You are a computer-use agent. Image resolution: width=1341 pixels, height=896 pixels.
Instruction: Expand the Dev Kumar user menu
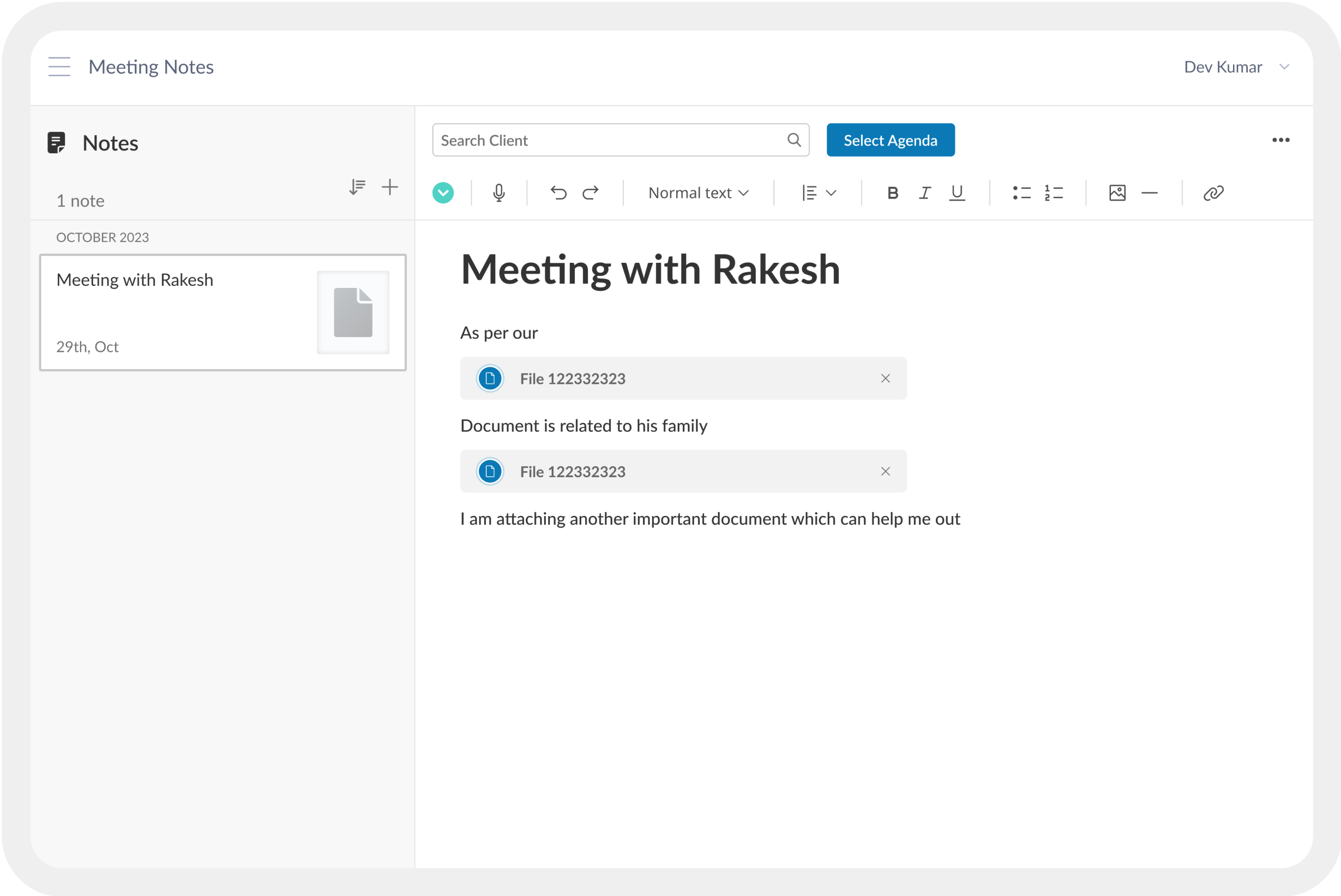[1236, 67]
